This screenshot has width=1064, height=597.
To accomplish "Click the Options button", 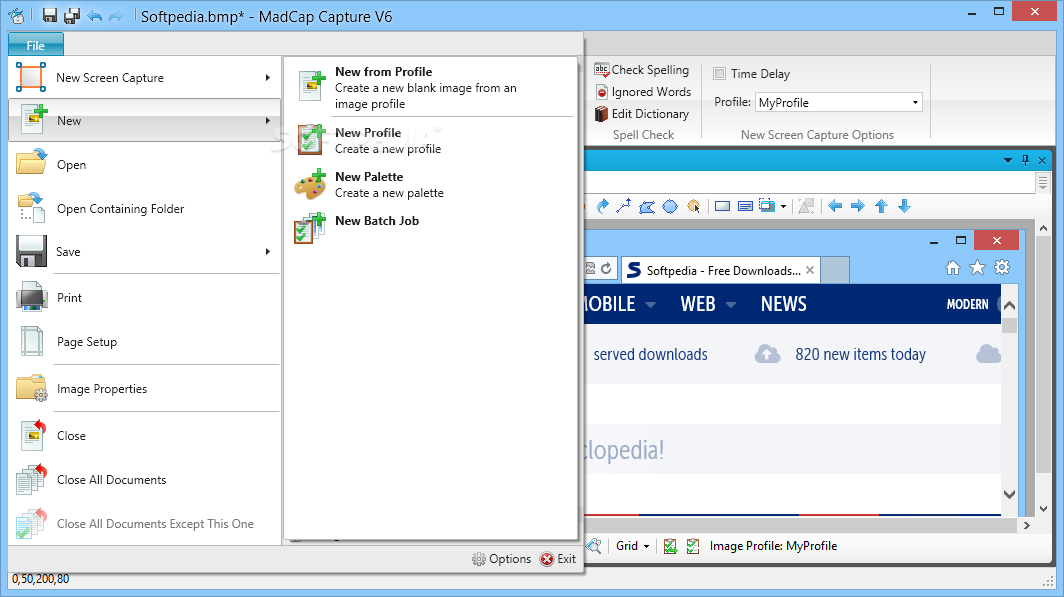I will [x=501, y=559].
